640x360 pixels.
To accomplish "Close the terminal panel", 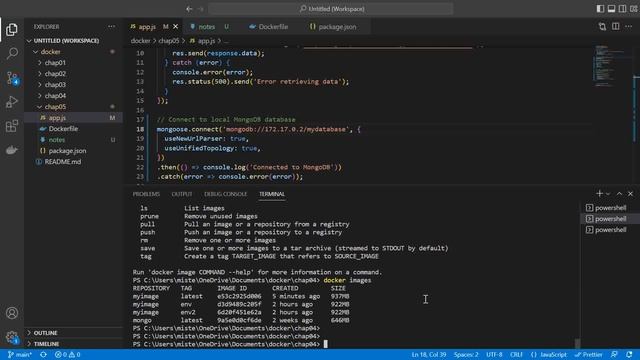I will (x=630, y=193).
